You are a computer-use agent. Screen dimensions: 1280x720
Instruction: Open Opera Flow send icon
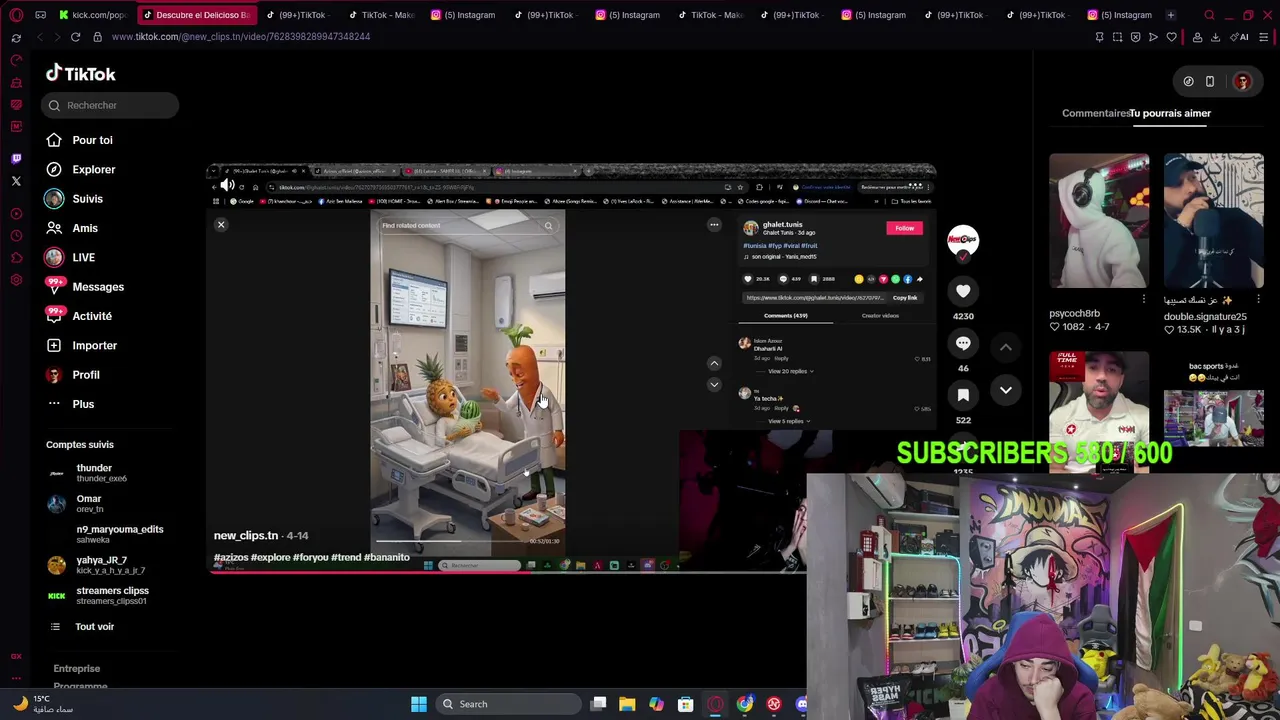pyautogui.click(x=1153, y=37)
